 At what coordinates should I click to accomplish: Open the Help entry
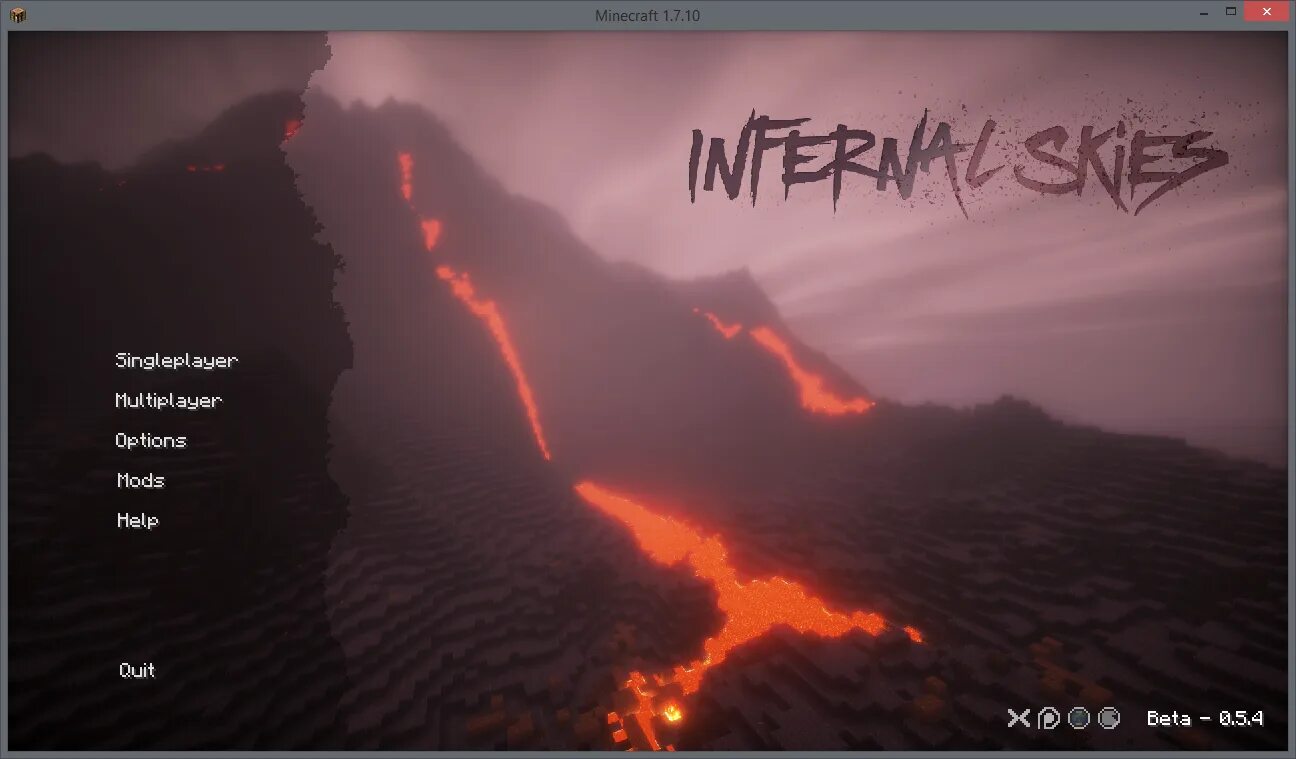tap(138, 521)
